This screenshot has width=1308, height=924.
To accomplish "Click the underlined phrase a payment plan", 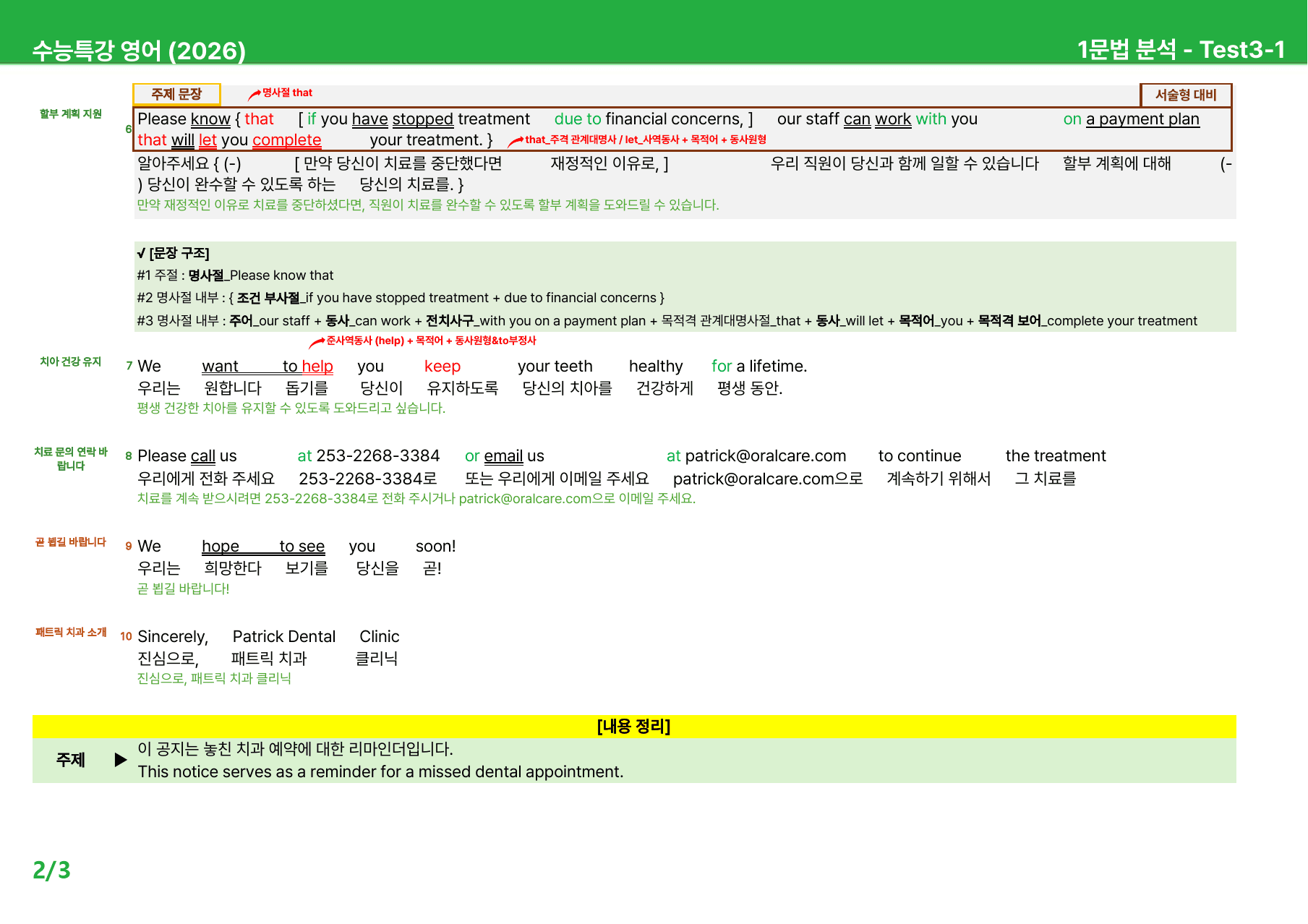I will [1142, 119].
